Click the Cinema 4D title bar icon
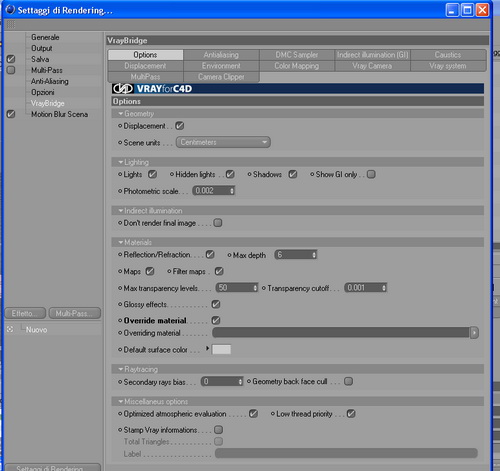Viewport: 500px width, 471px height. point(10,10)
